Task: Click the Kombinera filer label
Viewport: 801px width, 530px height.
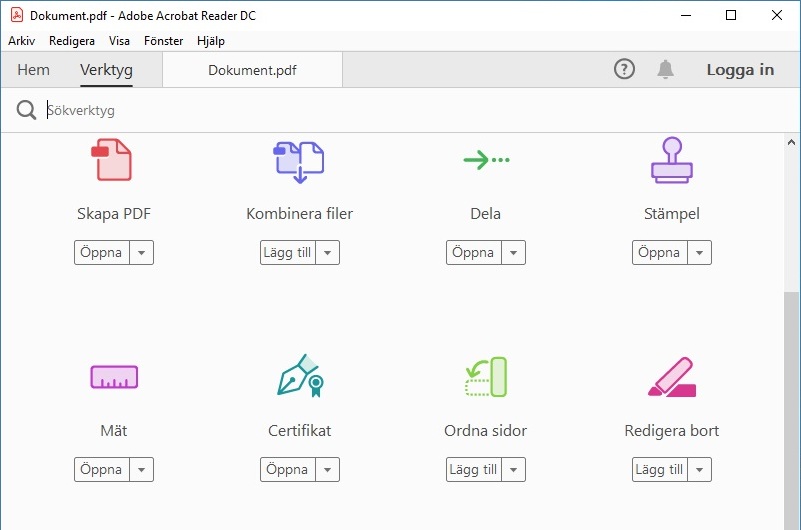Action: (x=299, y=213)
